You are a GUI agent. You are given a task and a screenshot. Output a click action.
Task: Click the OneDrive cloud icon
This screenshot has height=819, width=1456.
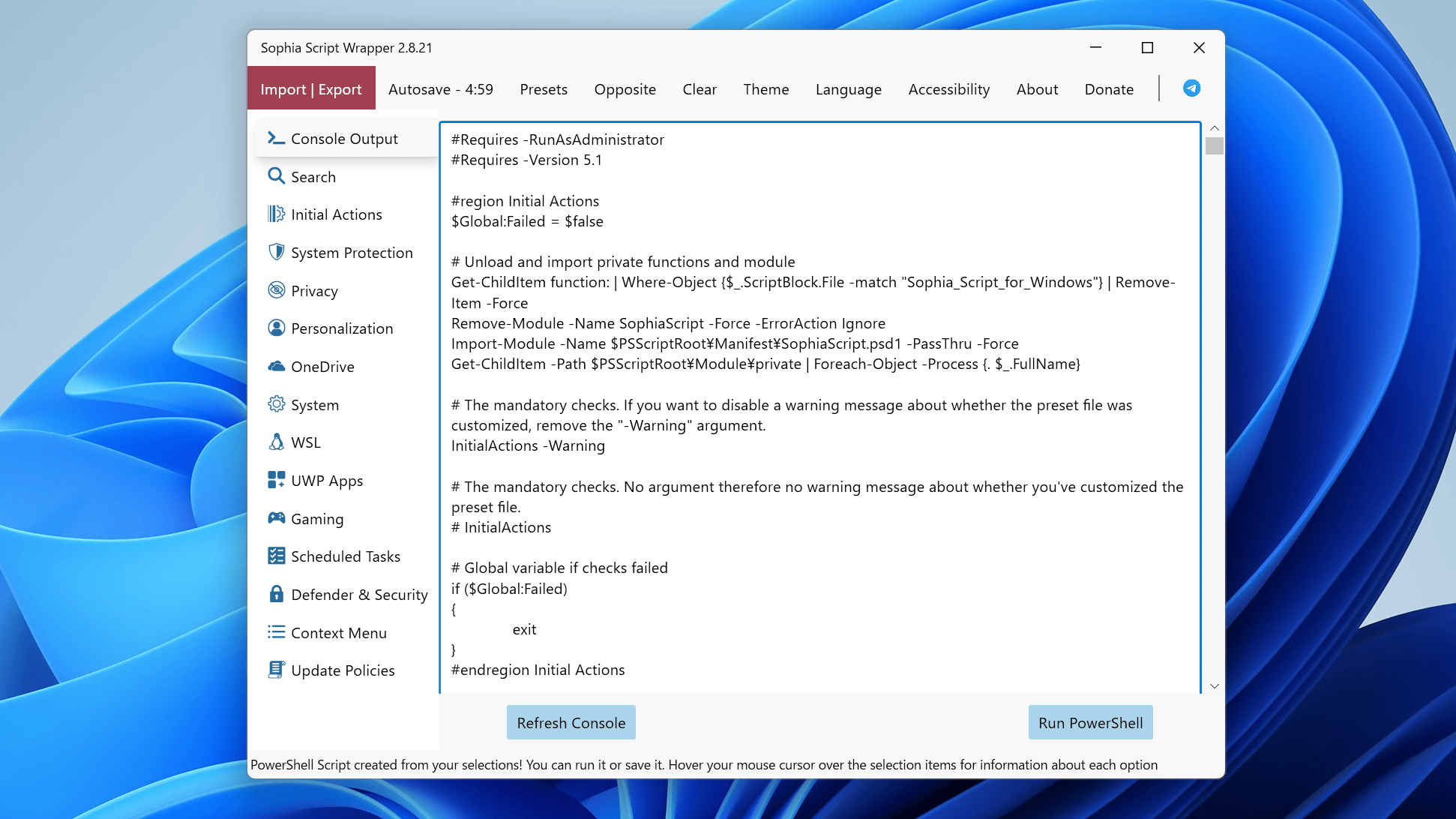276,366
